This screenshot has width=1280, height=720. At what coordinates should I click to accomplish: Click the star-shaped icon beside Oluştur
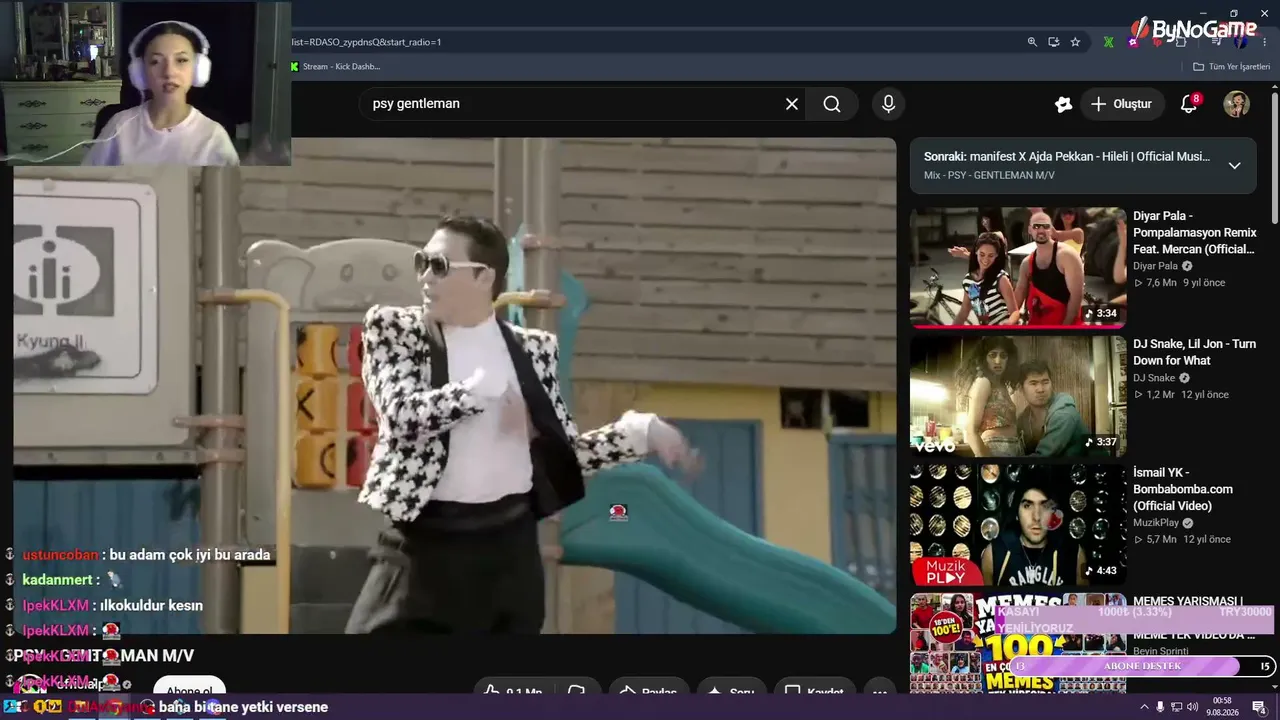(x=1063, y=104)
